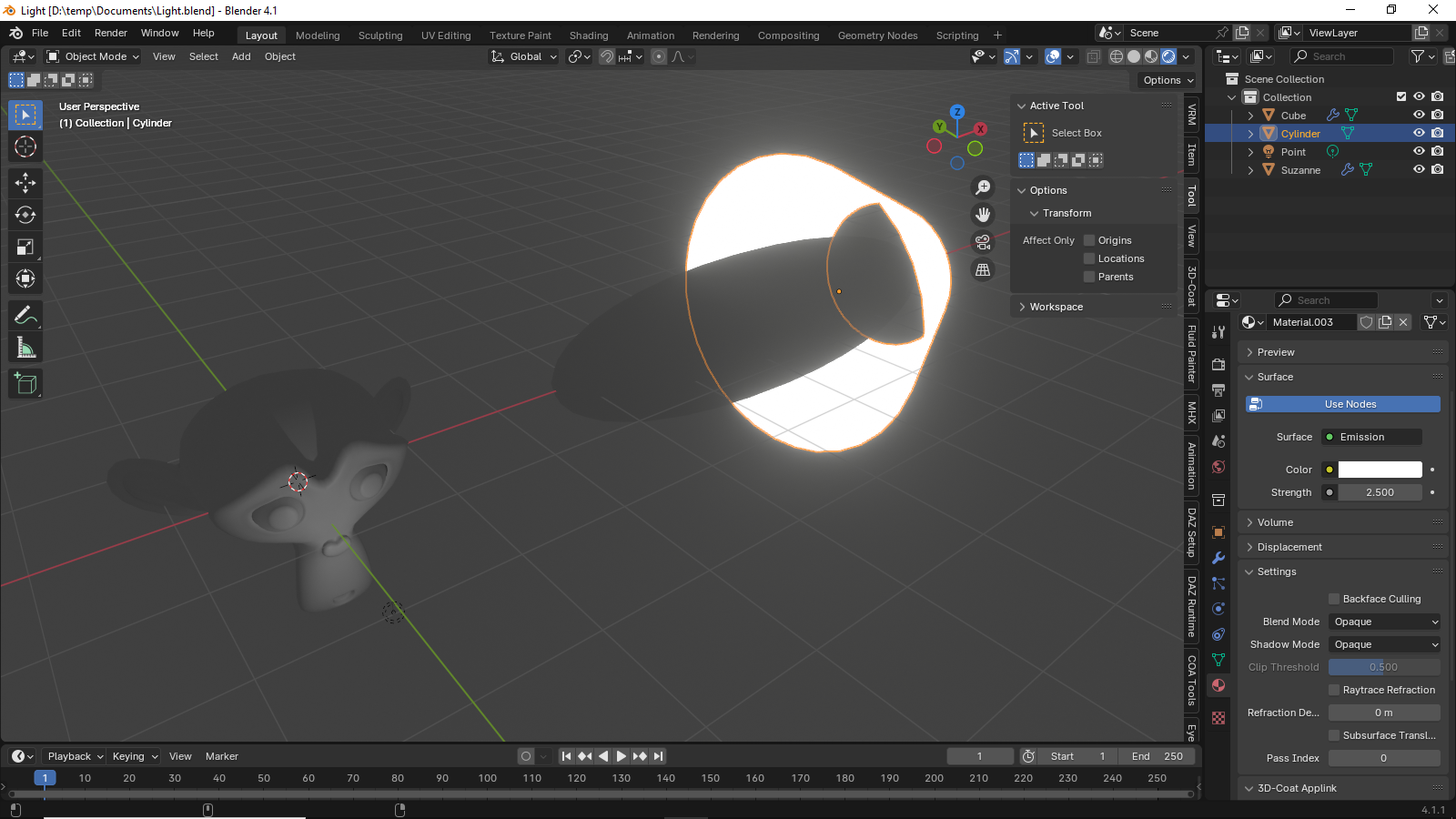The image size is (1456, 819).
Task: Open the Render menu
Action: 111,33
